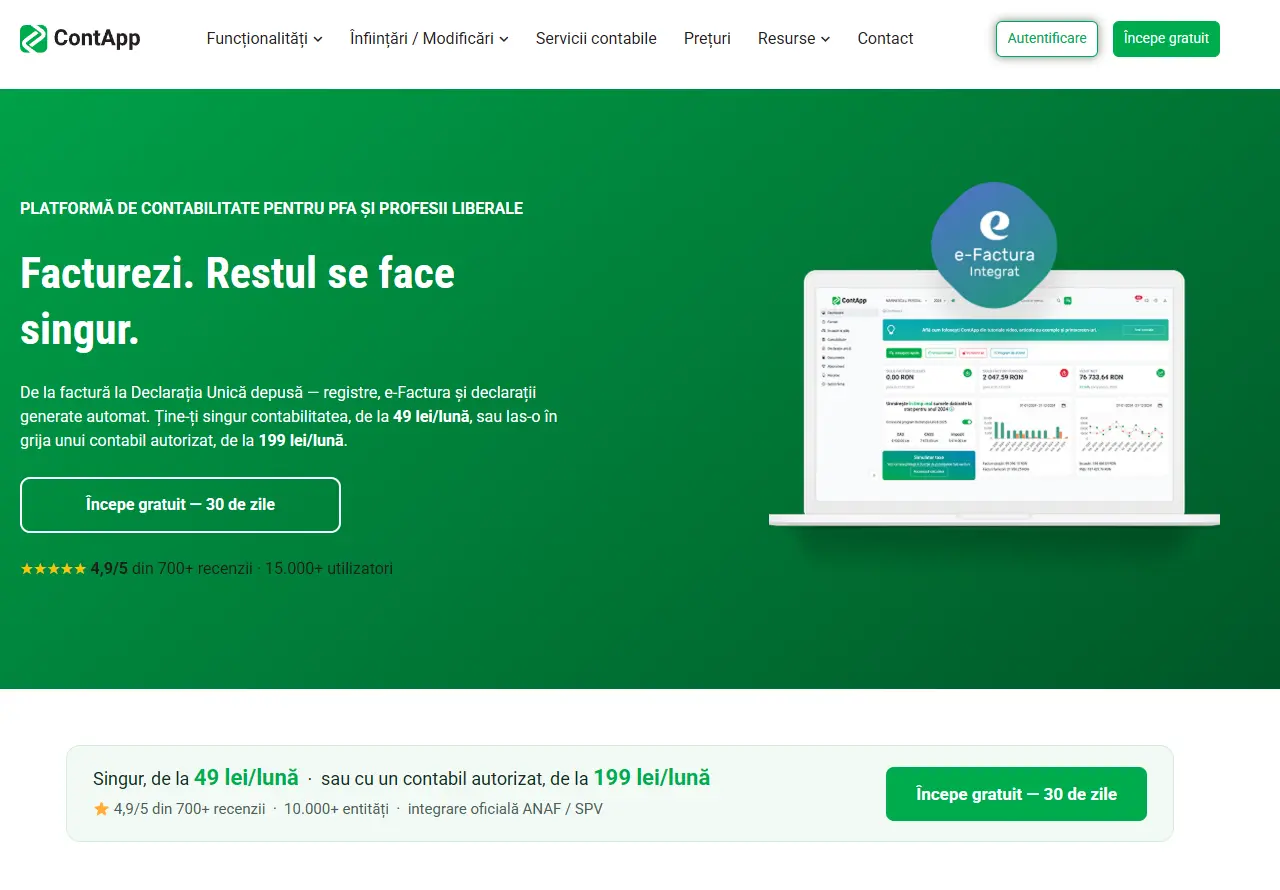
Task: Click the orange star in the bottom banner
Action: (101, 809)
